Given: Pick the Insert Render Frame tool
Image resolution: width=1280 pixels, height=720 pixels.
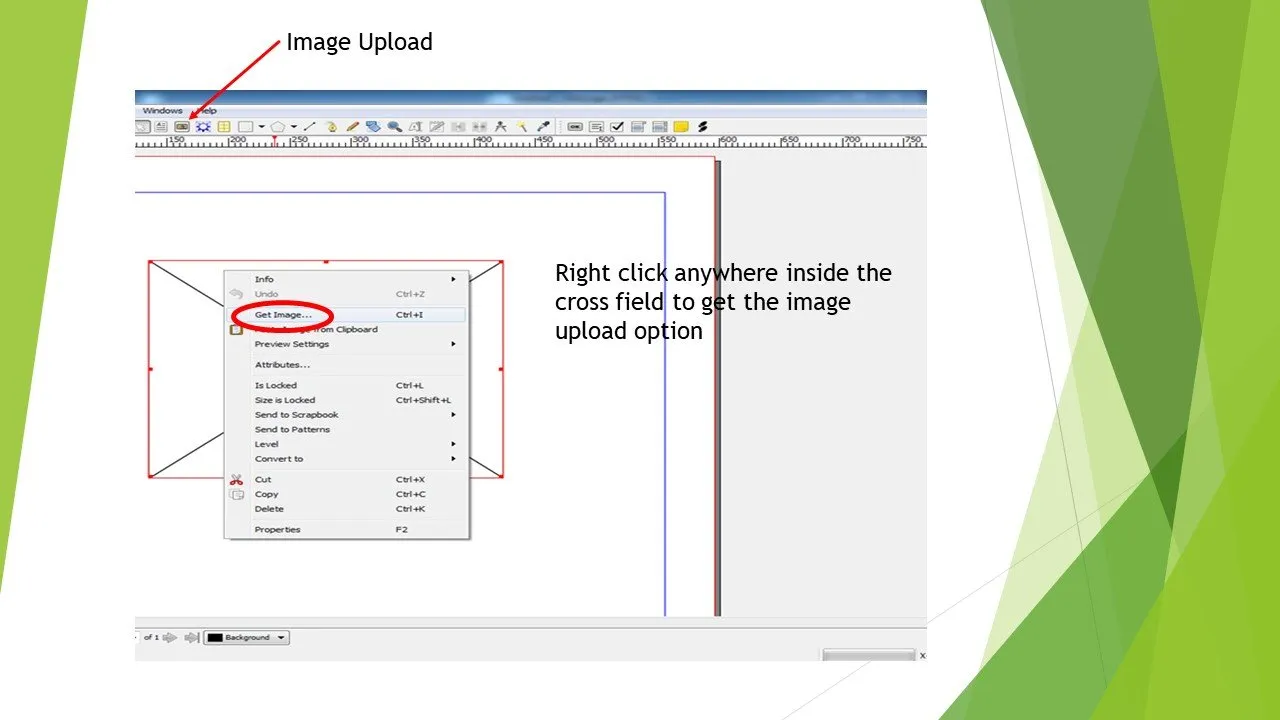Looking at the screenshot, I should pos(204,127).
